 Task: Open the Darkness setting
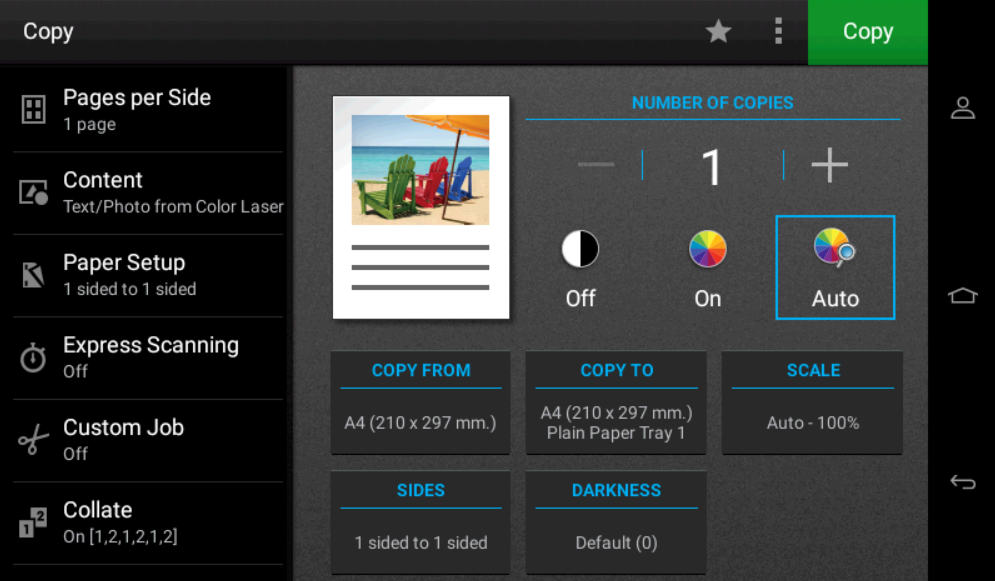coord(616,522)
